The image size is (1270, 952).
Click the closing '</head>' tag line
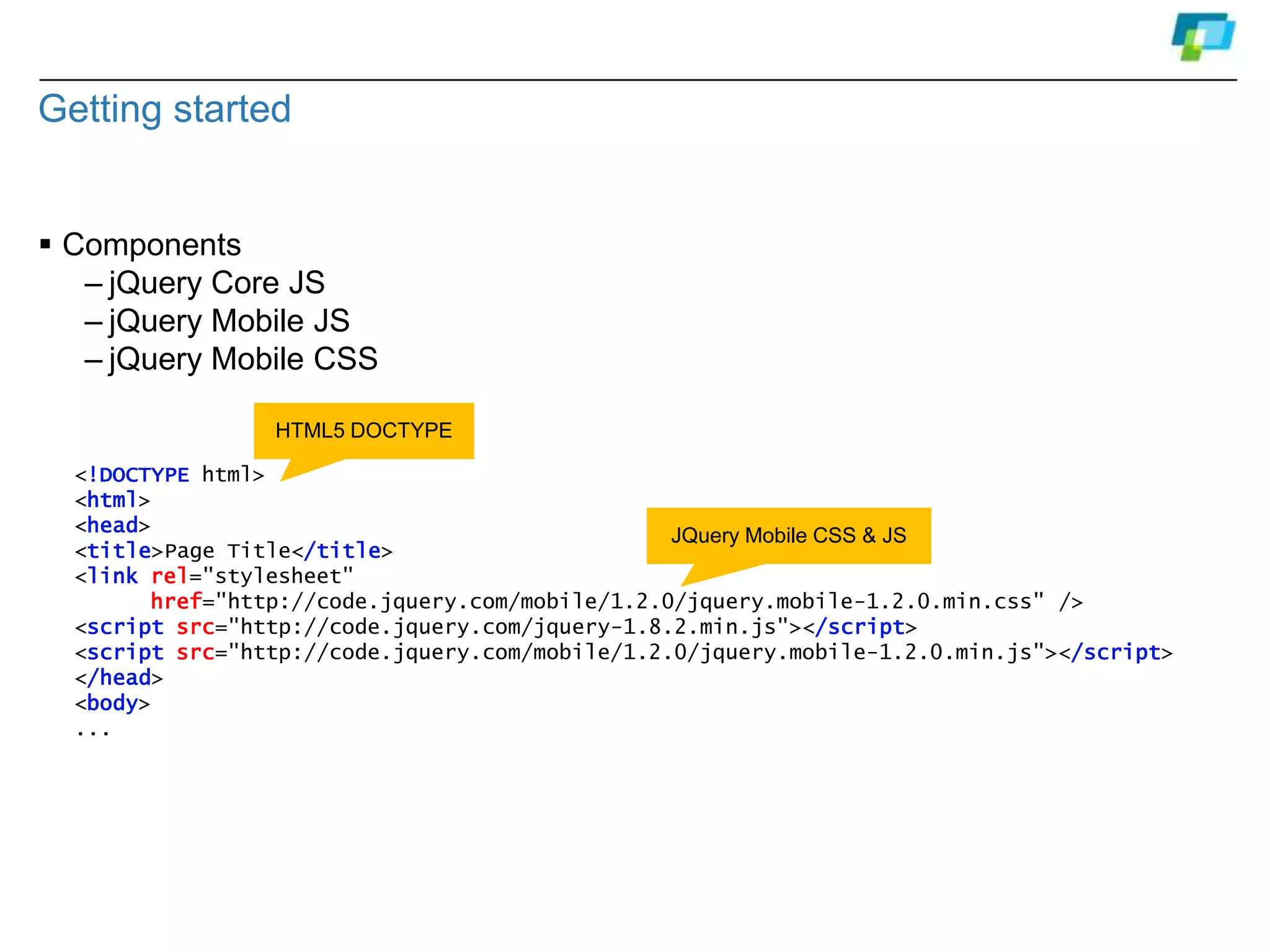pyautogui.click(x=119, y=678)
